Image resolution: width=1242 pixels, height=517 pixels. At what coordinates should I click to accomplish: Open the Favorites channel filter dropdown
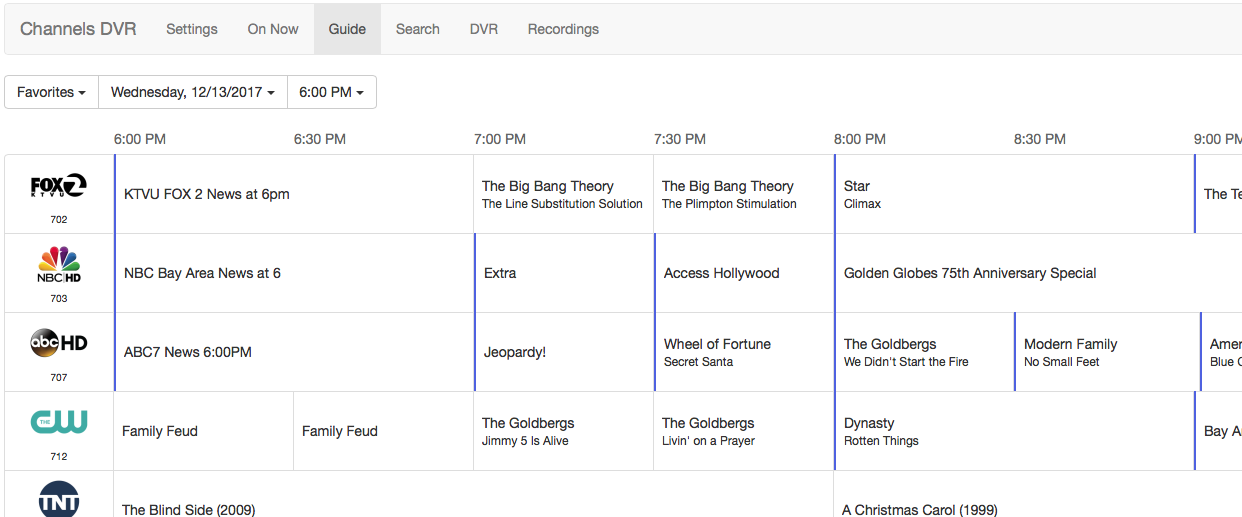click(x=51, y=92)
